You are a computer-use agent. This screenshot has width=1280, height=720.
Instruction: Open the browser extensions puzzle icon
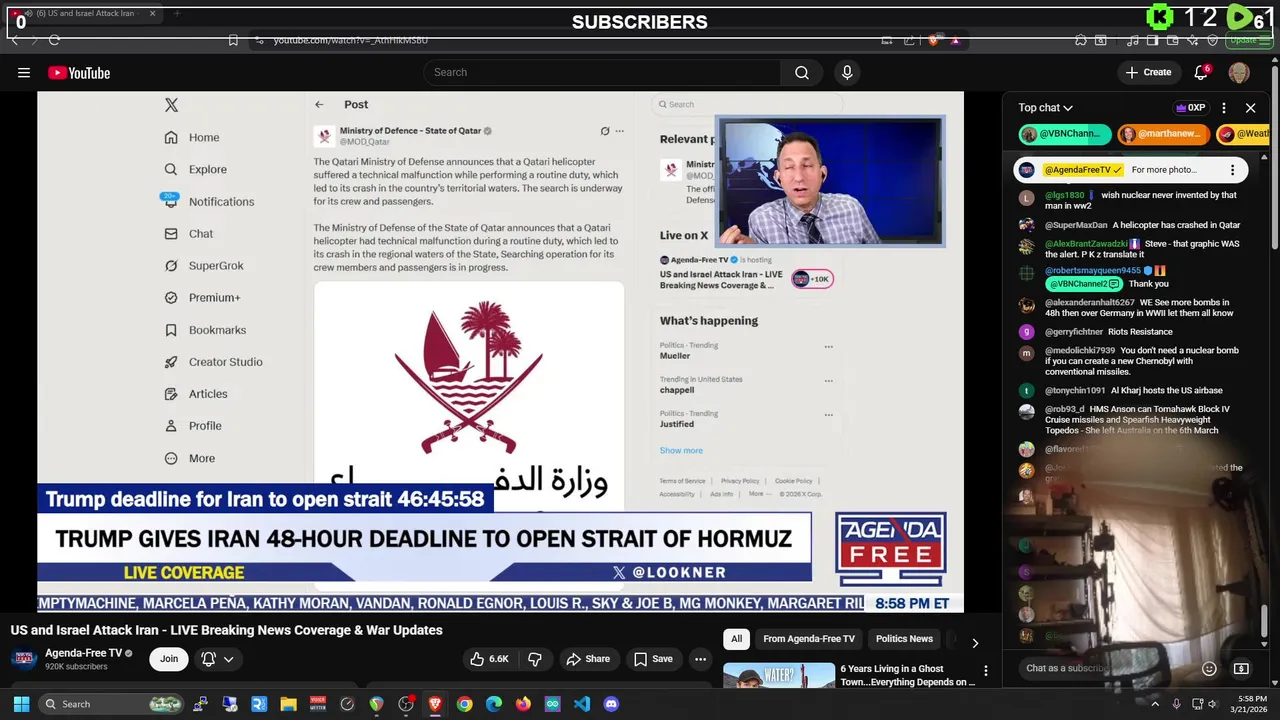click(1081, 40)
